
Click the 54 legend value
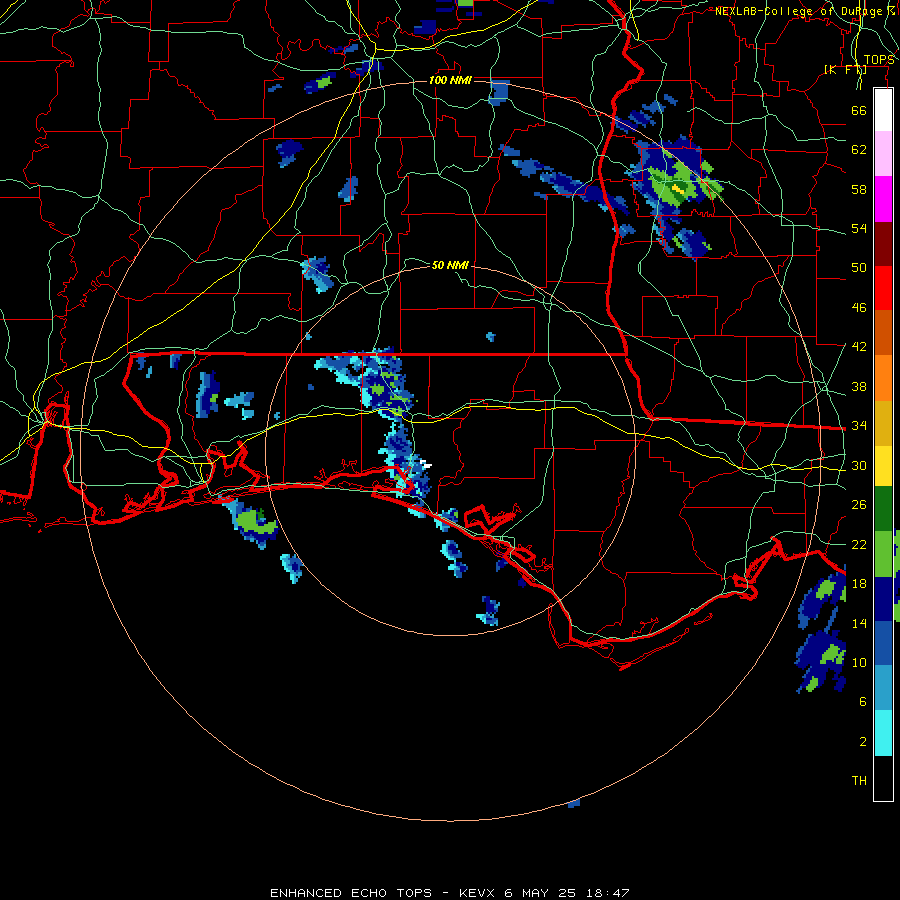(x=859, y=228)
